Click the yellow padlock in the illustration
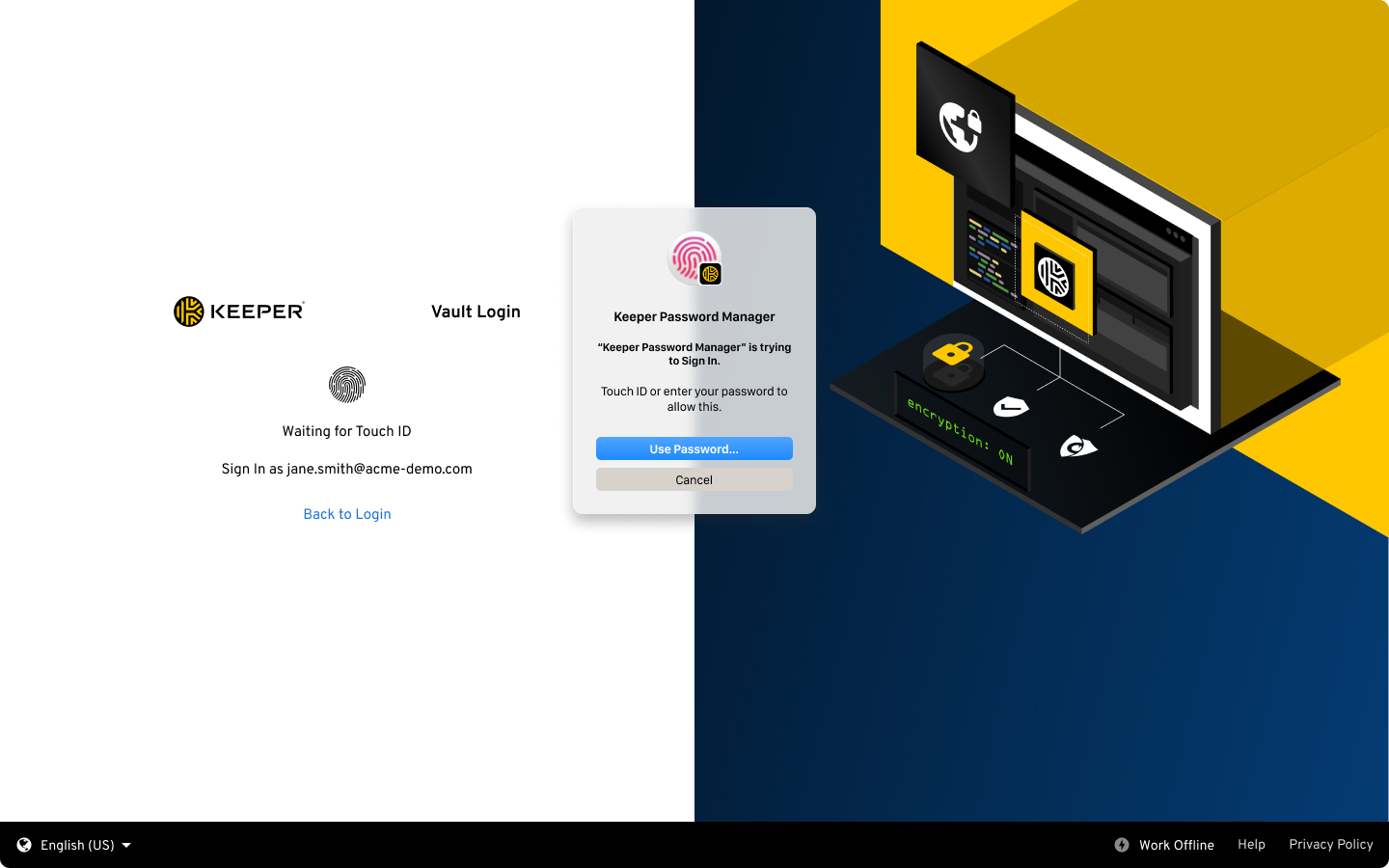Screen dimensions: 1389x868 (953, 354)
